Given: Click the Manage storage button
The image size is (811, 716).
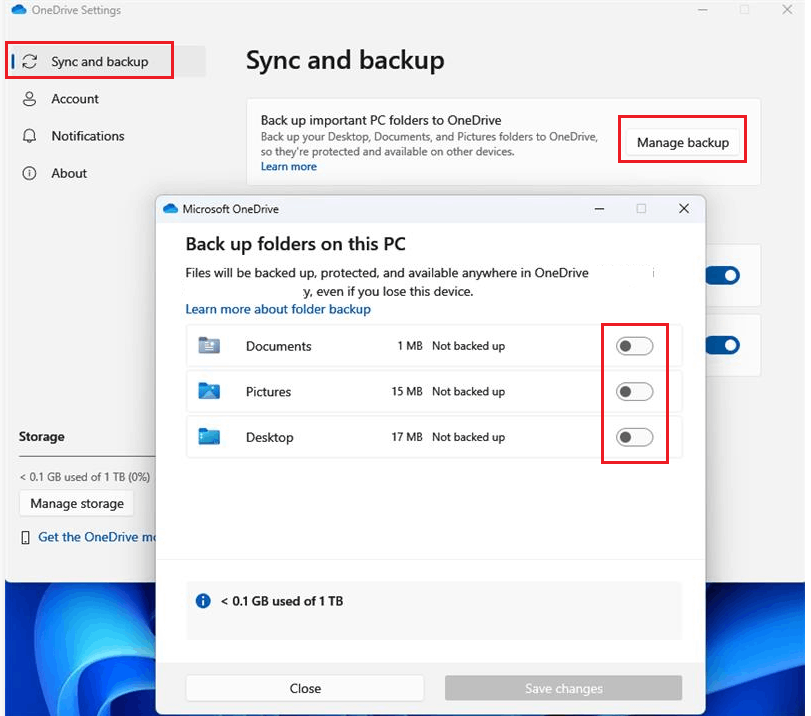Looking at the screenshot, I should click(77, 503).
